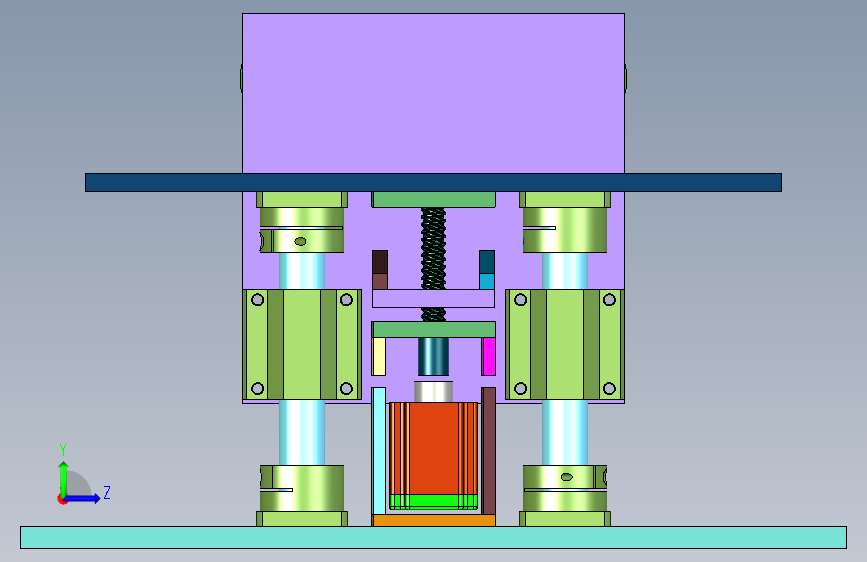Pick the cream colored spacer post

pos(379,357)
